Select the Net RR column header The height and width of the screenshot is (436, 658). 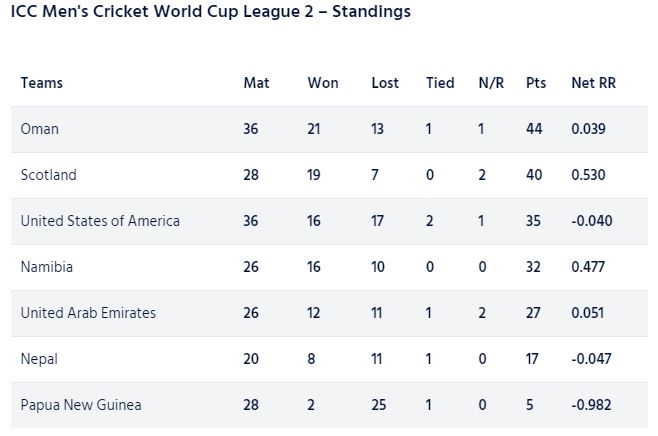tap(593, 83)
